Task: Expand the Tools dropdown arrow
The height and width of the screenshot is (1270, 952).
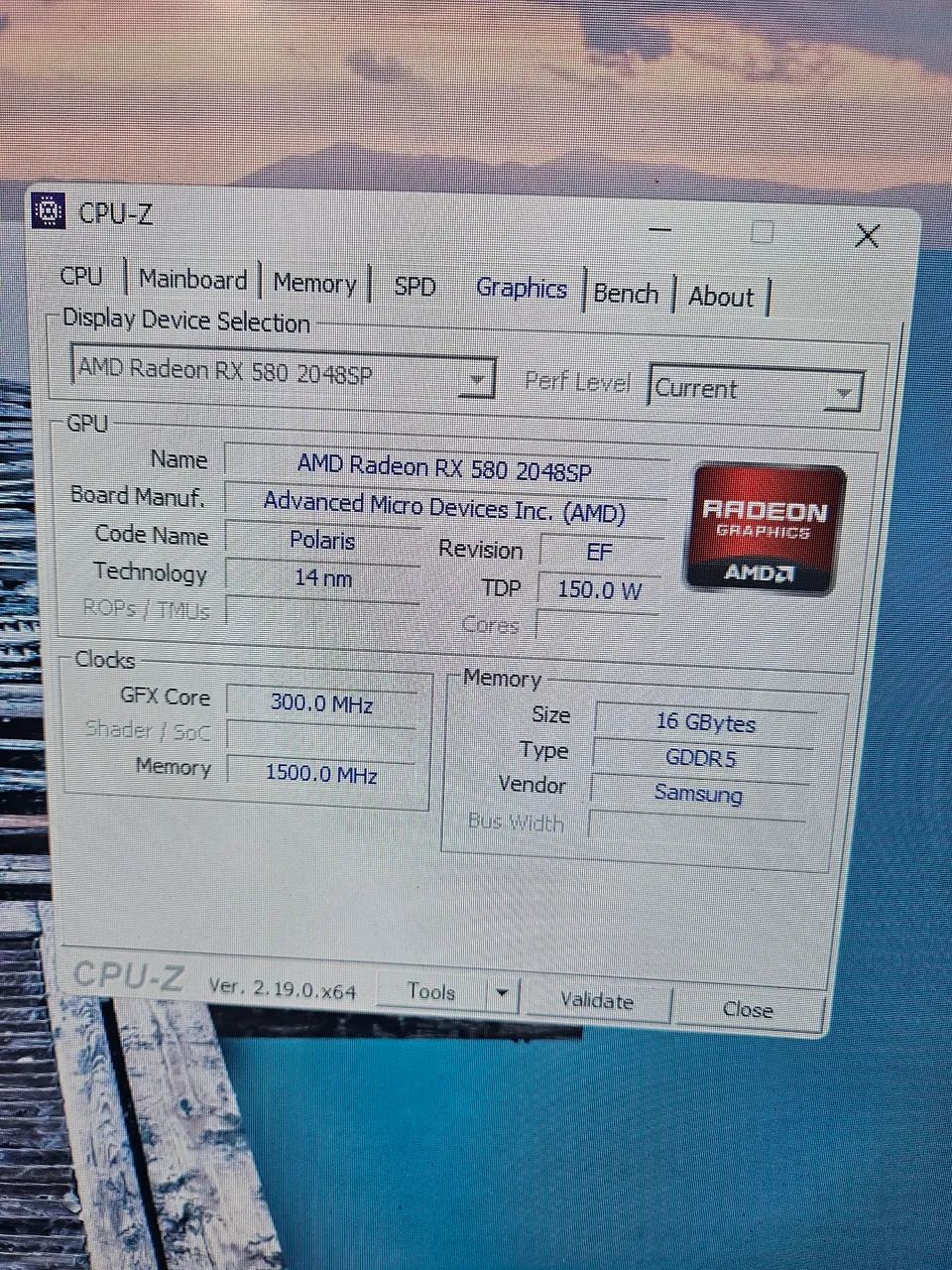Action: (503, 992)
